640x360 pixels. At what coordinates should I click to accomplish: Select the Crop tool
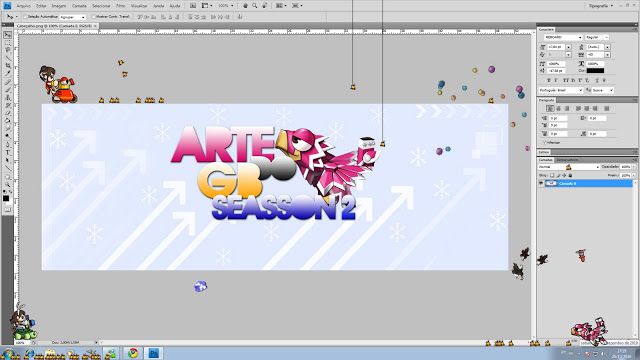point(8,66)
